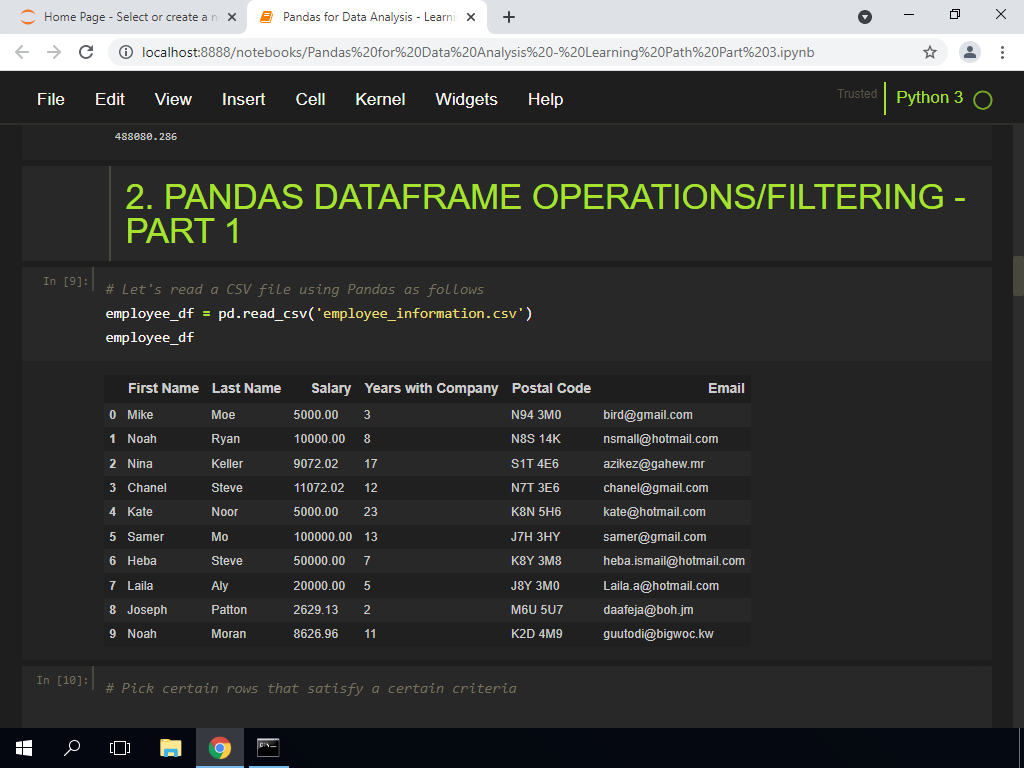Open a new browser tab
The width and height of the screenshot is (1024, 768).
tap(509, 17)
